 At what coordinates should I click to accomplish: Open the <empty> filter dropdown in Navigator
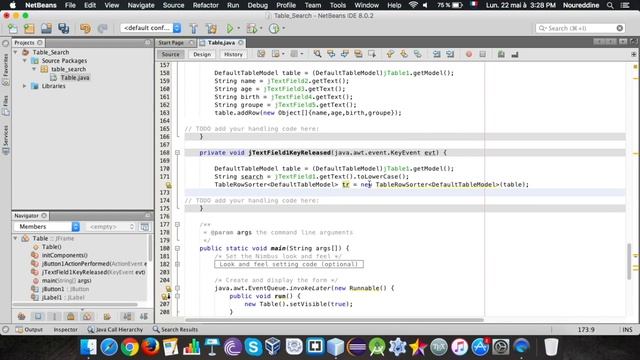click(111, 227)
